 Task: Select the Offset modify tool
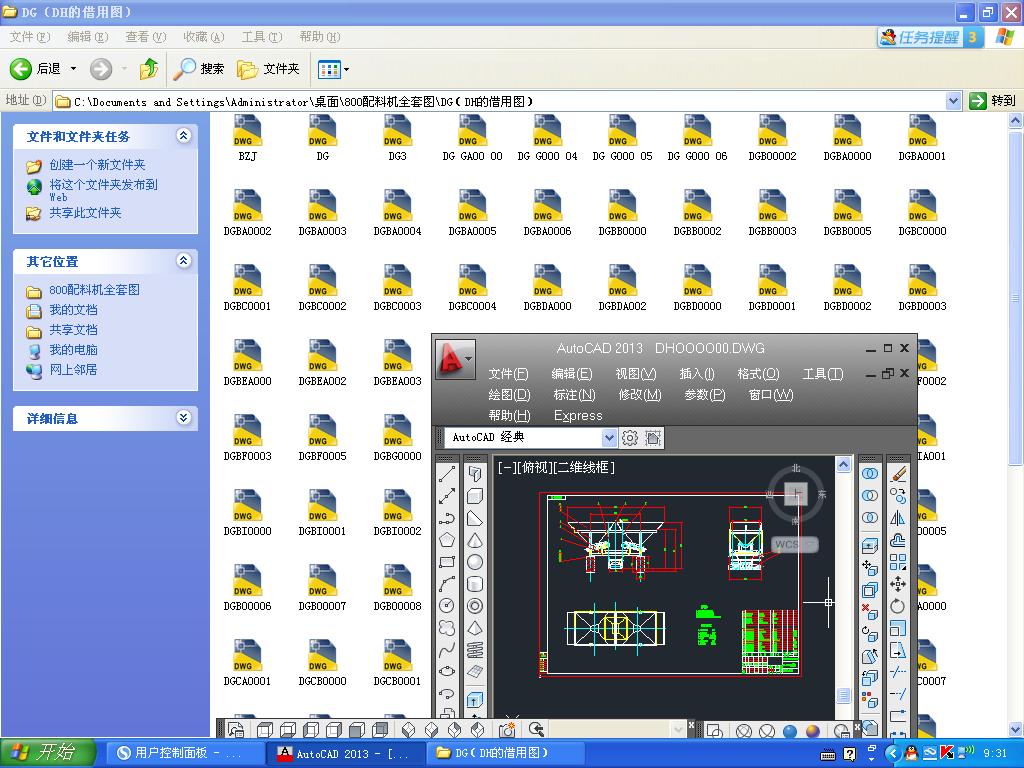click(x=899, y=540)
